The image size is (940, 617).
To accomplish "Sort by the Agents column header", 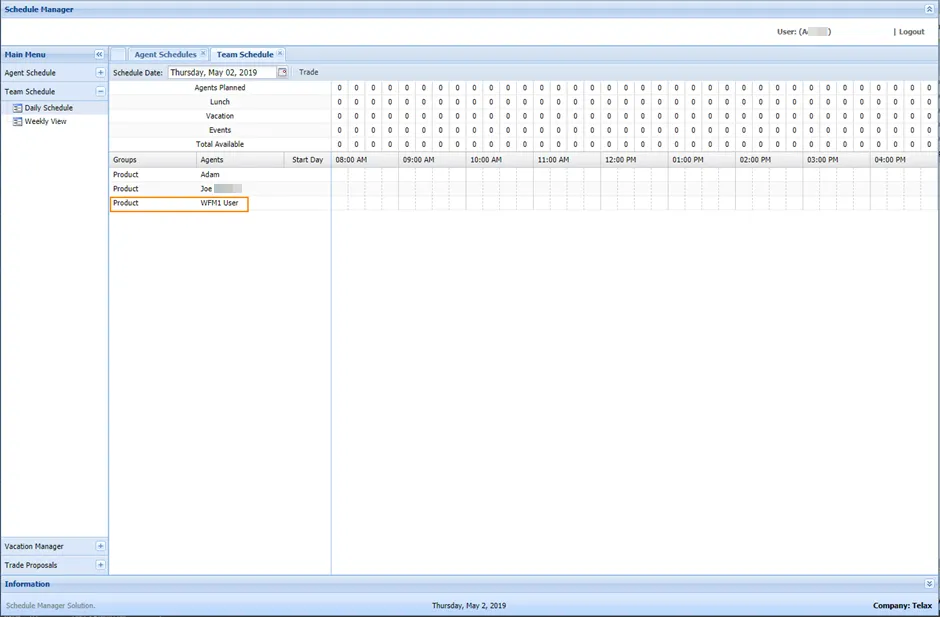I will (240, 159).
